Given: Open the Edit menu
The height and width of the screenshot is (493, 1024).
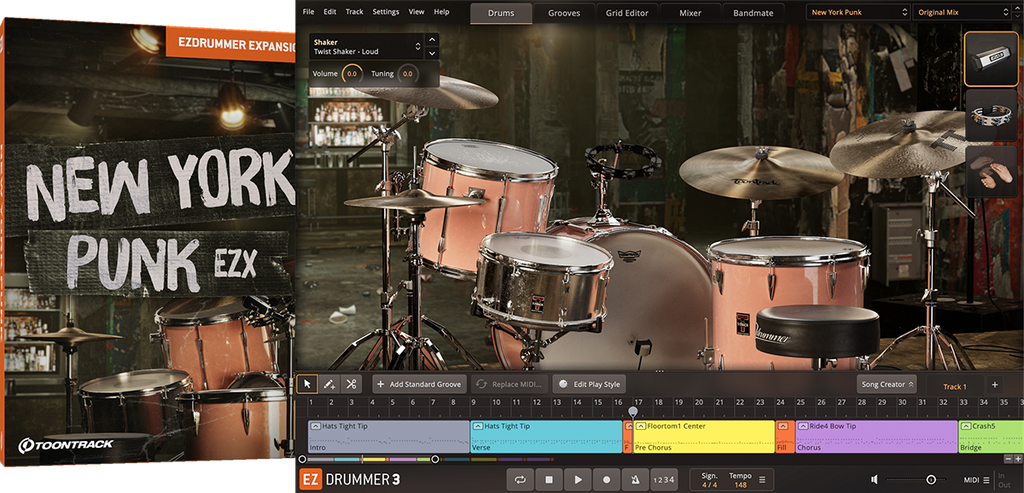Looking at the screenshot, I should coord(330,12).
